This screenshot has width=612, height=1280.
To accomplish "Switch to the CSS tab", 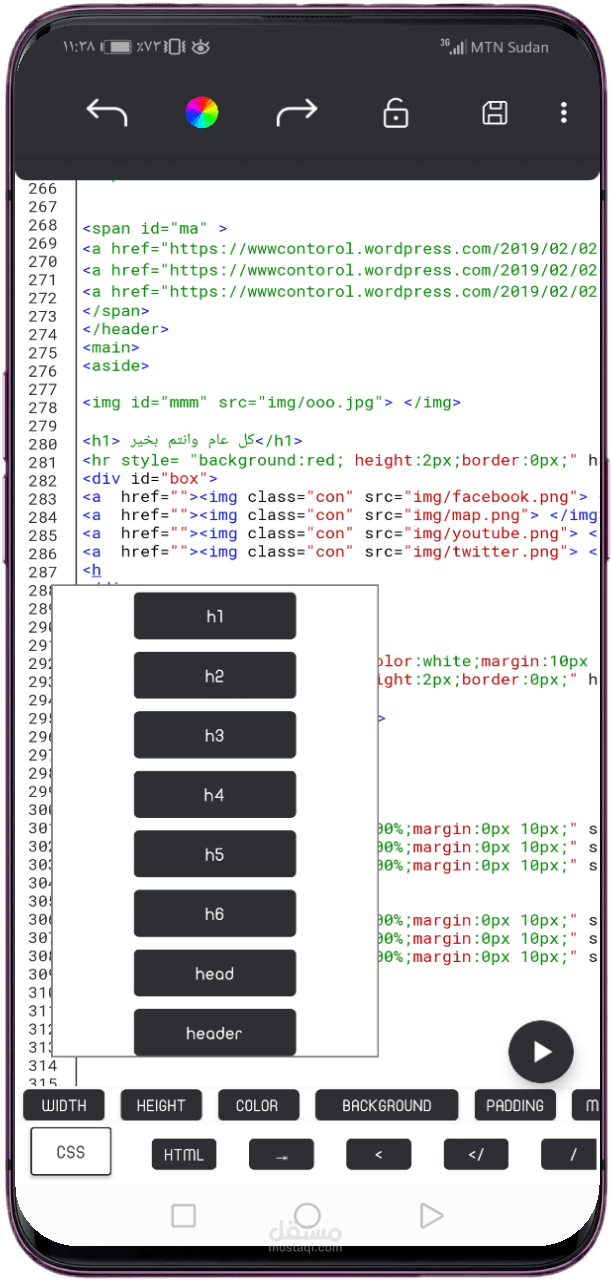I will point(71,1151).
